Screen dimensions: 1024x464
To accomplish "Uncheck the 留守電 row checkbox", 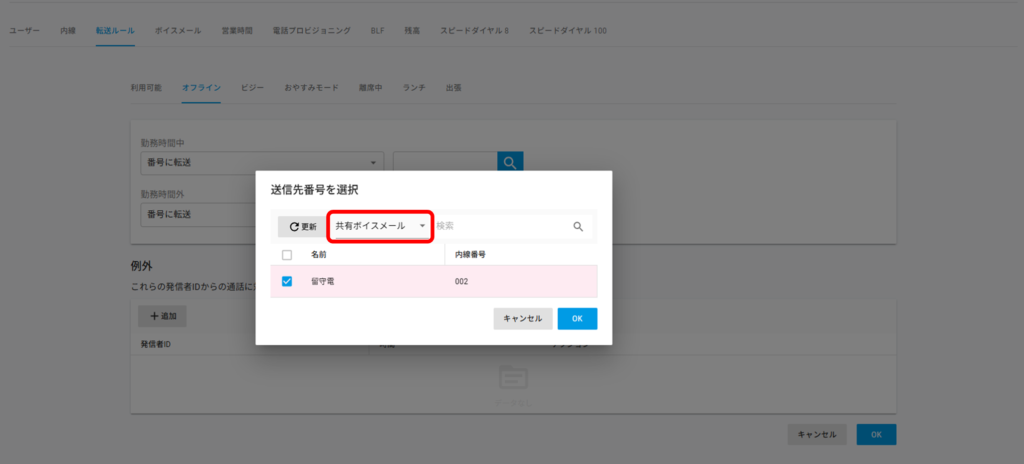I will (x=287, y=282).
